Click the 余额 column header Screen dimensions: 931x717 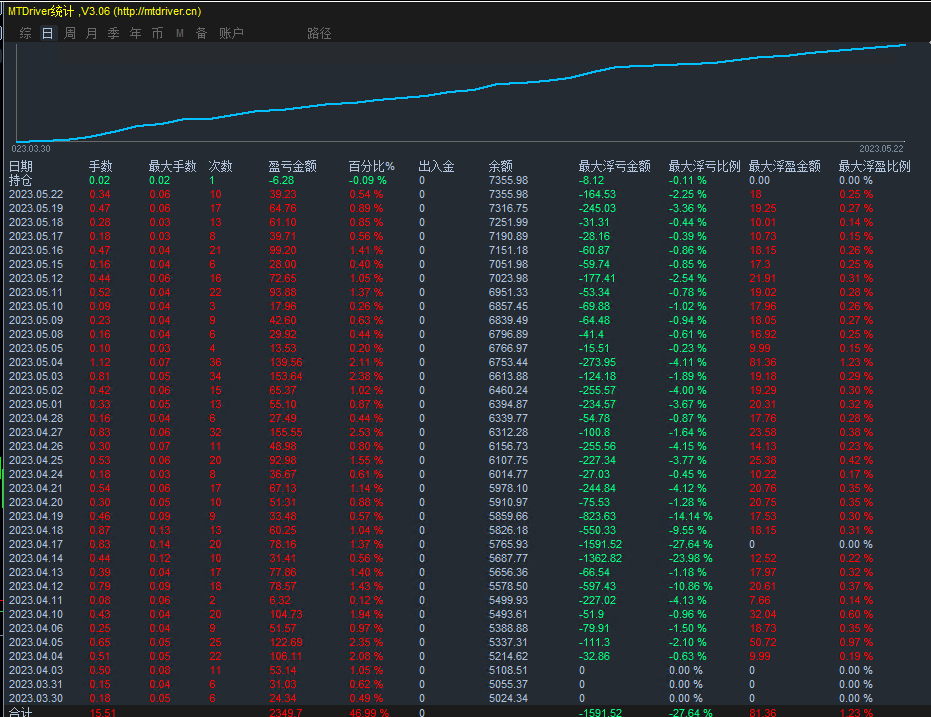(x=501, y=166)
